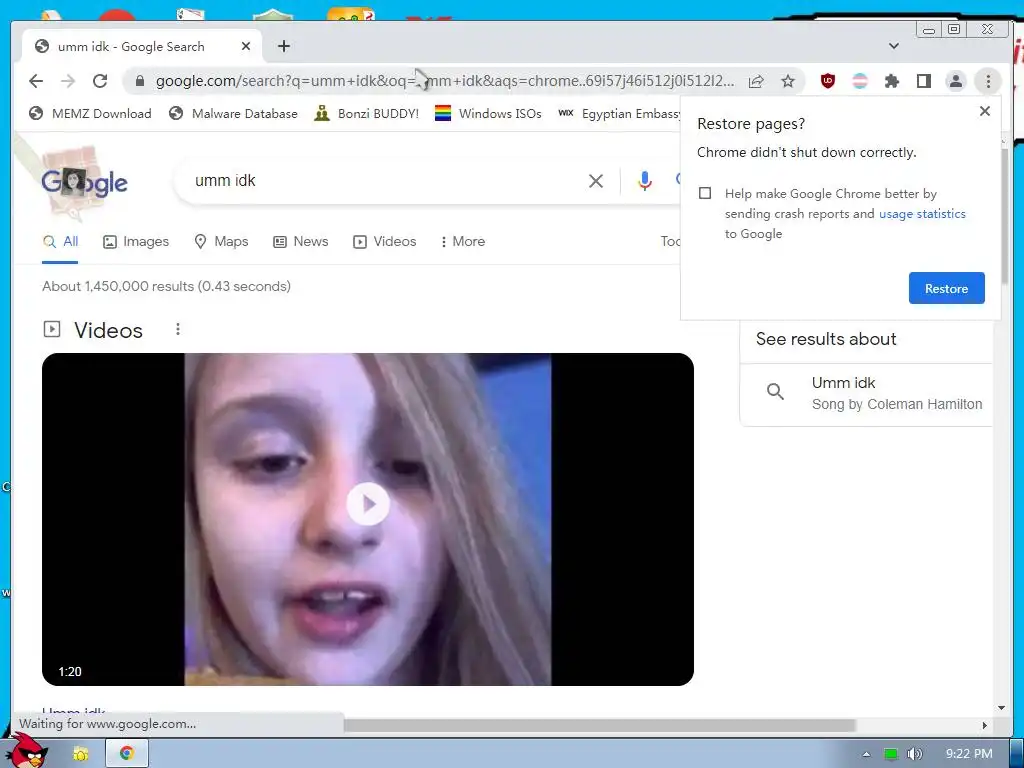Open the taskbar file explorer icon

pyautogui.click(x=81, y=754)
